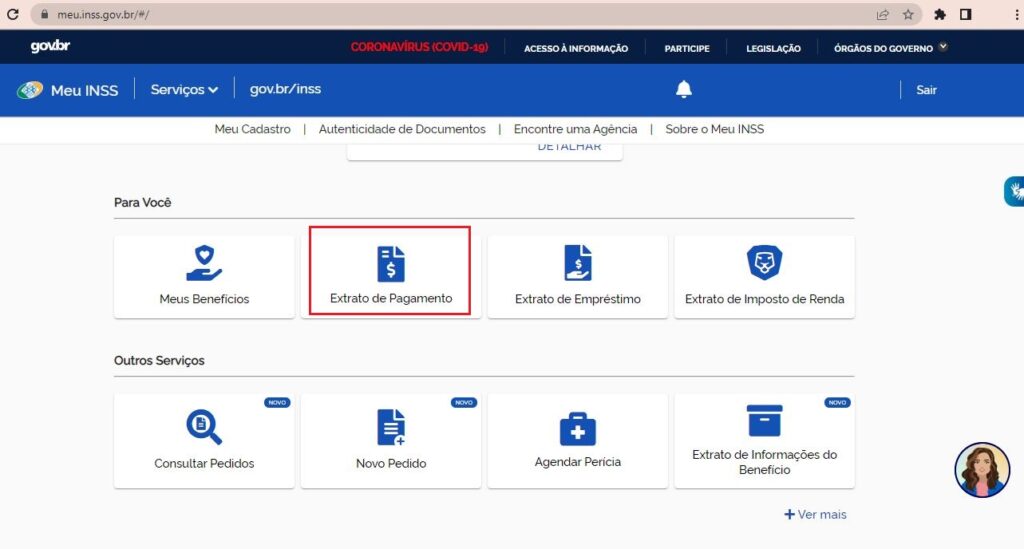Click the Agendar Perícia medical kit icon
This screenshot has width=1024, height=549.
pos(578,429)
